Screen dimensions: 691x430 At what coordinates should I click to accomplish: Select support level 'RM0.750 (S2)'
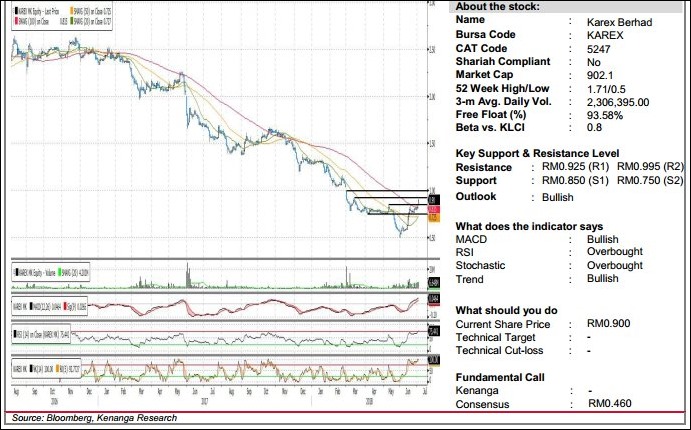pyautogui.click(x=650, y=180)
